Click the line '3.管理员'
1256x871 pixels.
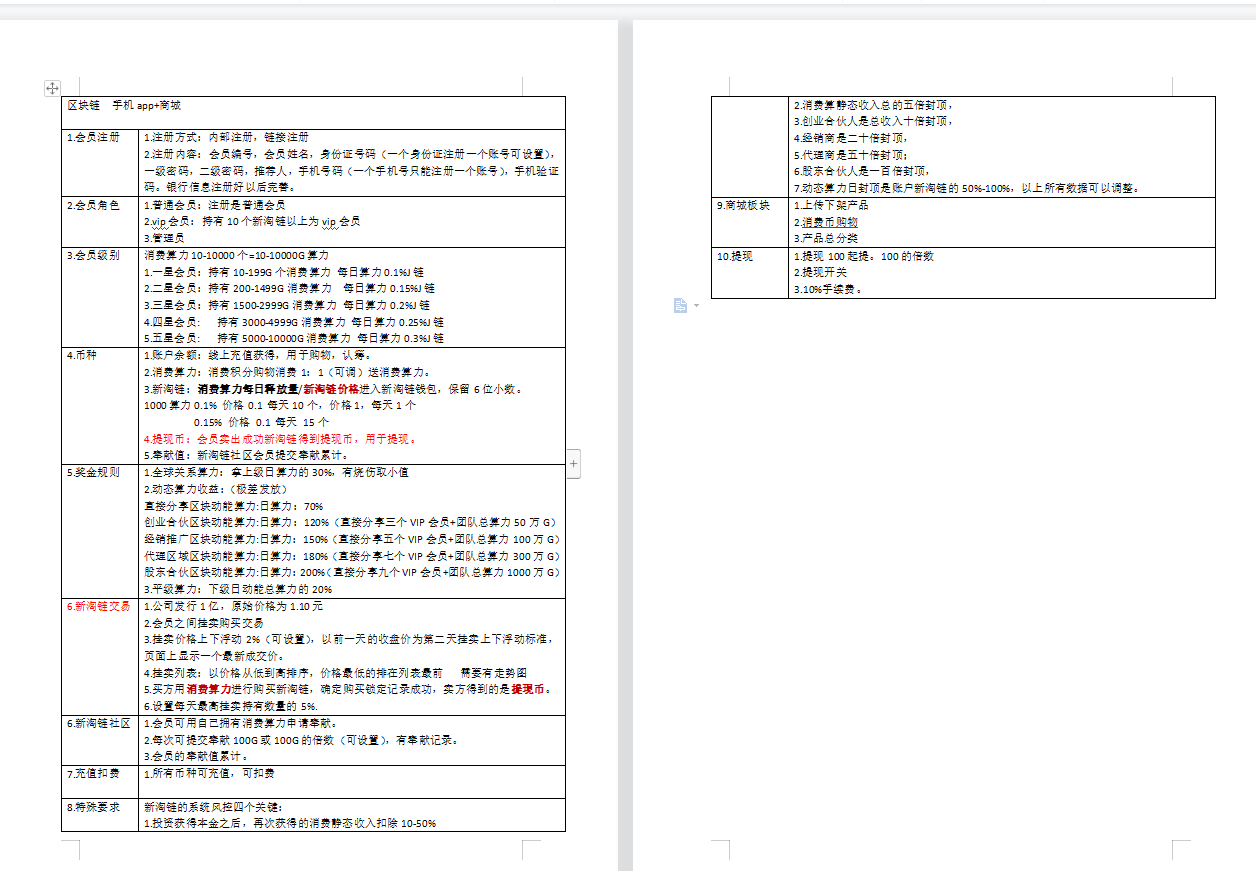coord(165,238)
